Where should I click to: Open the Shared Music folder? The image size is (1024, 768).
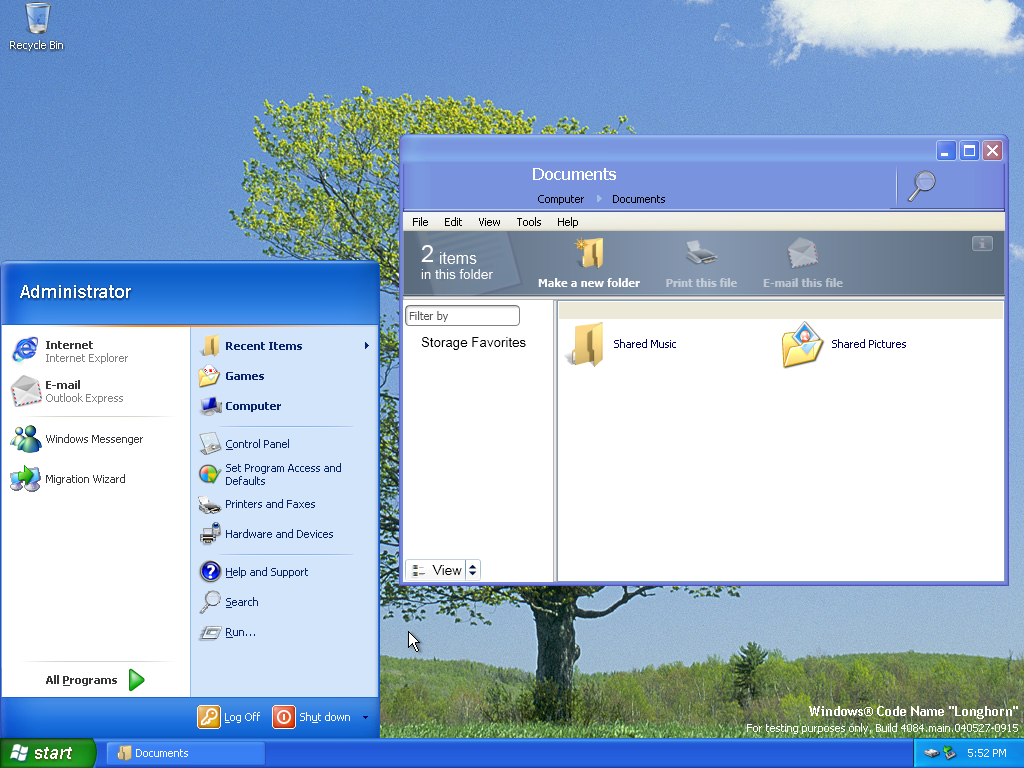point(587,344)
